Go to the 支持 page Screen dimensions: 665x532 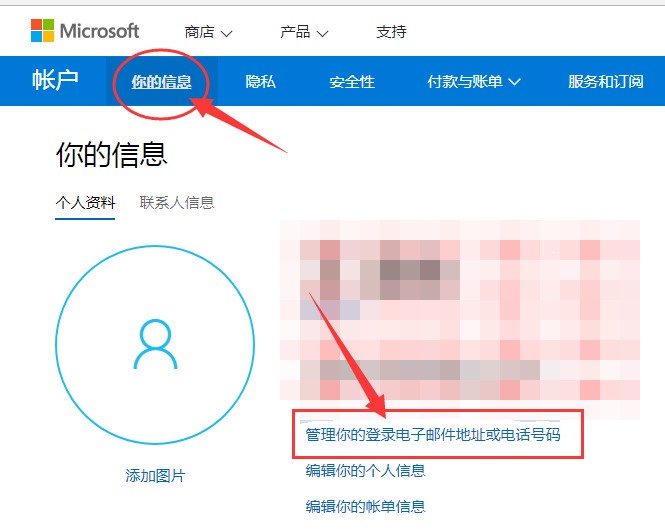coord(391,32)
